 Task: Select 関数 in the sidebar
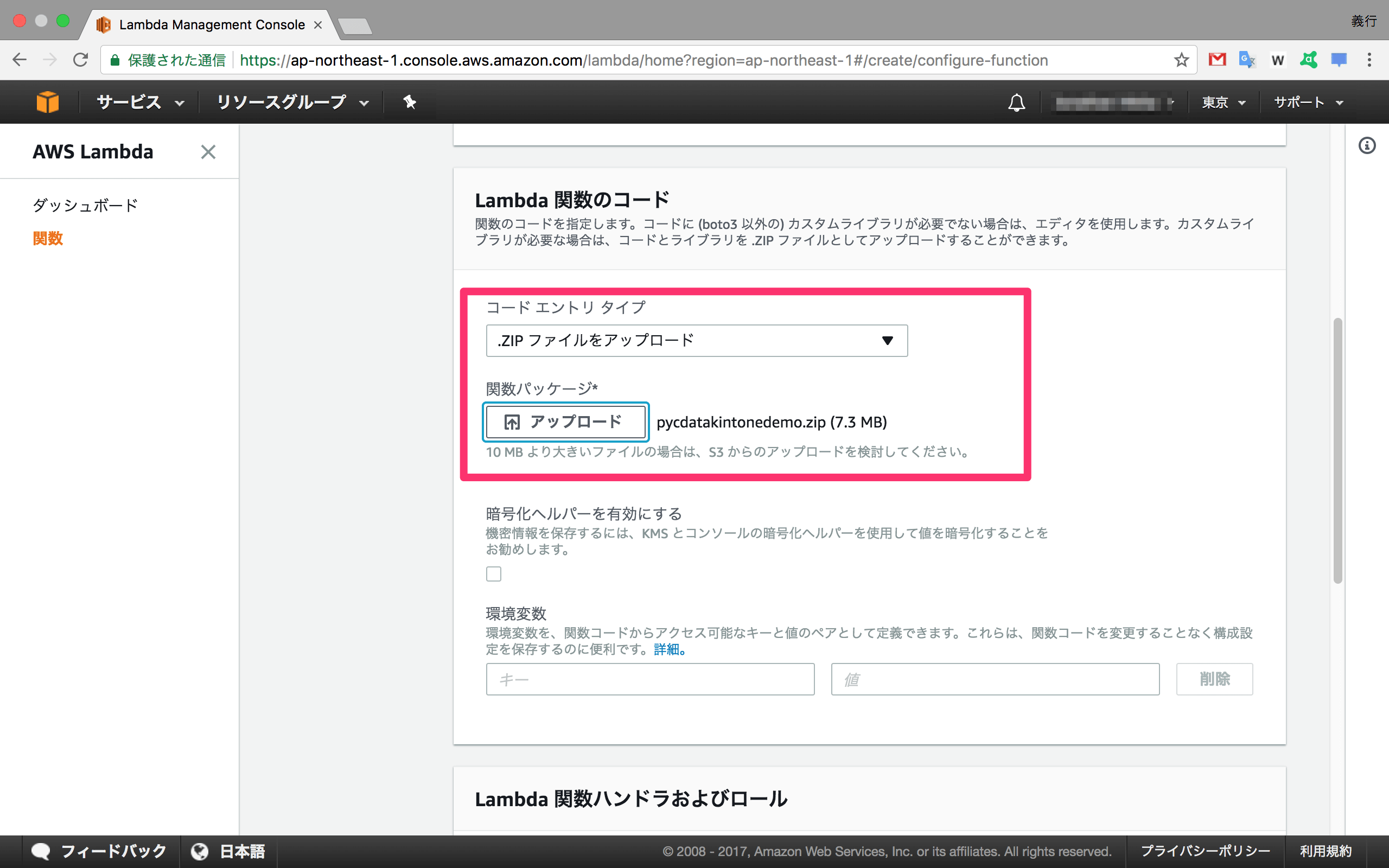[x=48, y=238]
